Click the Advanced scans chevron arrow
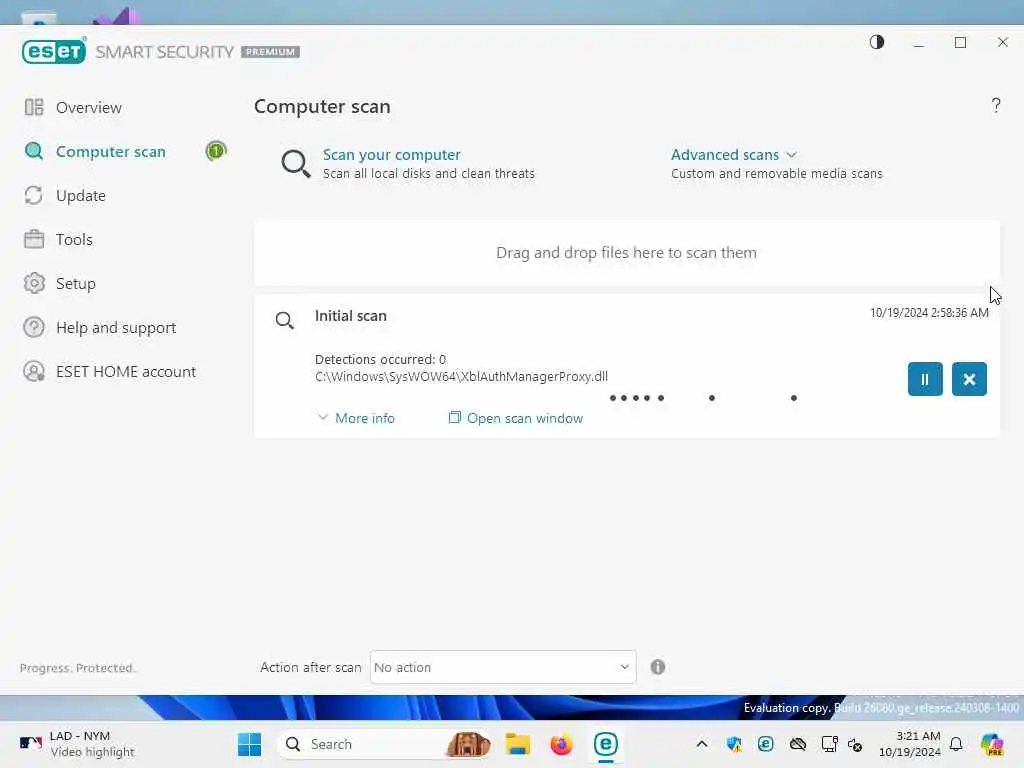 792,155
